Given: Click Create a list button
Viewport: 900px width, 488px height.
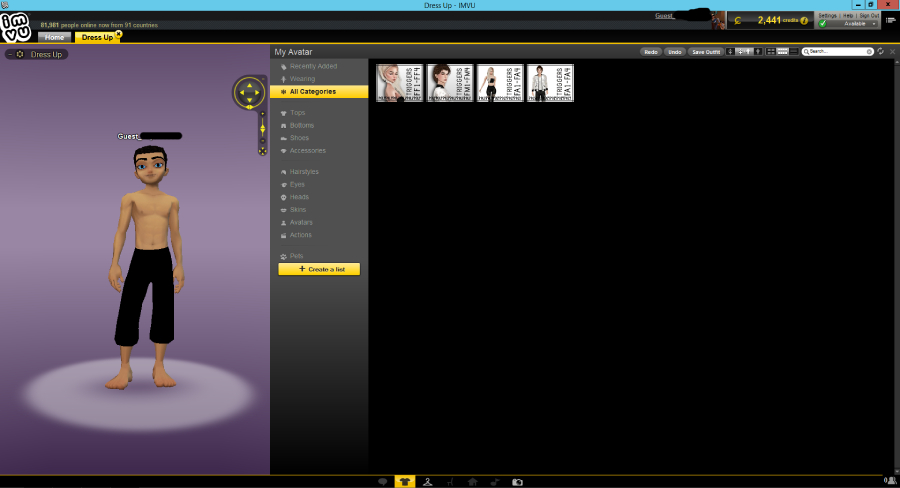Looking at the screenshot, I should (319, 269).
